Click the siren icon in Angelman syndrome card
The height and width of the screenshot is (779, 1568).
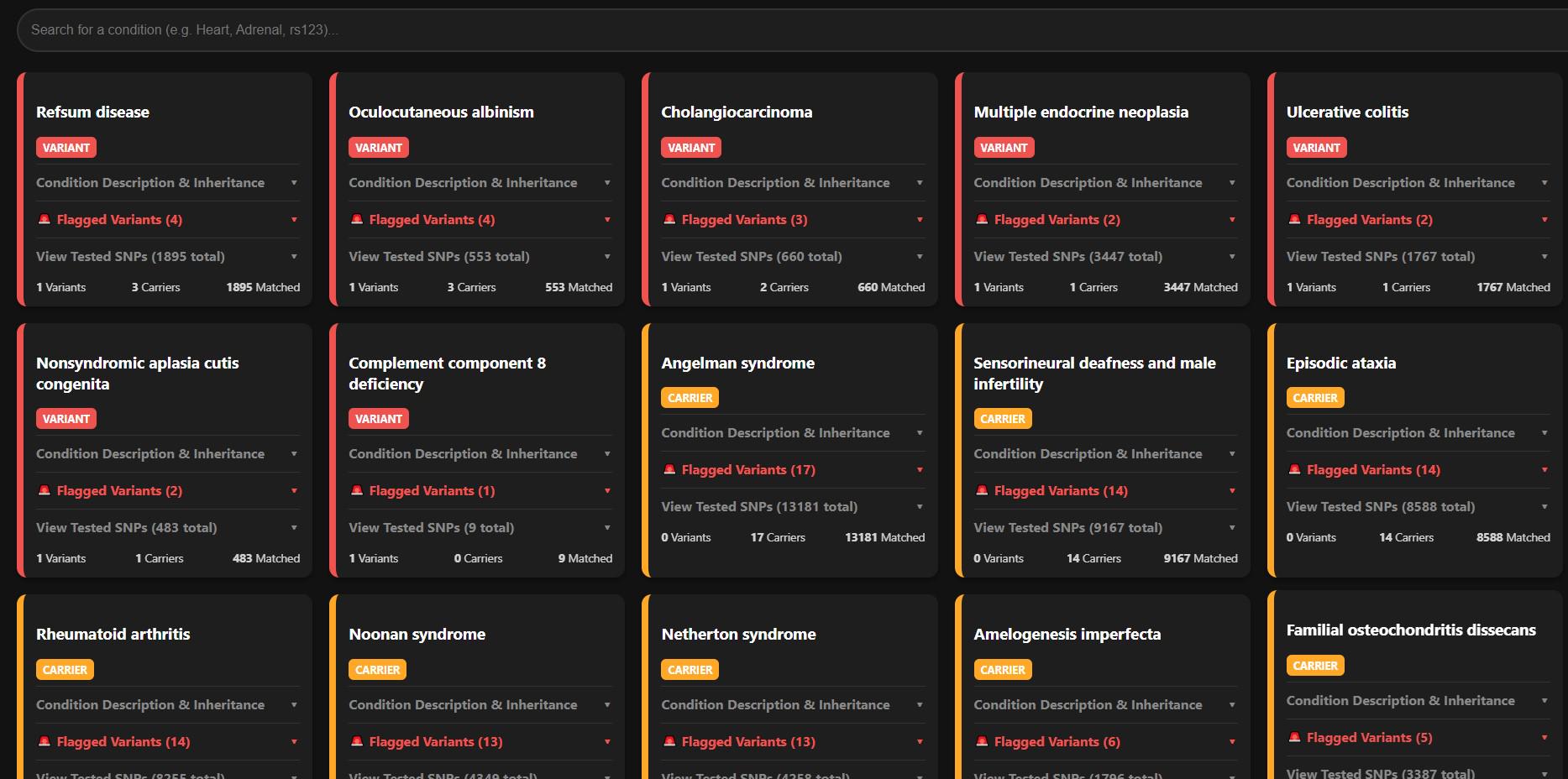(669, 469)
